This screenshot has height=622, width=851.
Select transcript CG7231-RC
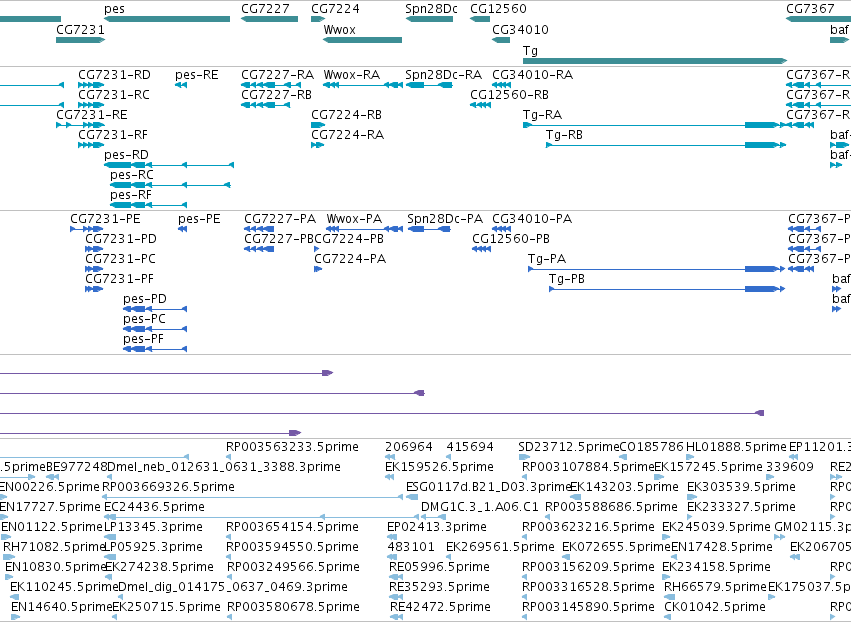click(x=114, y=95)
